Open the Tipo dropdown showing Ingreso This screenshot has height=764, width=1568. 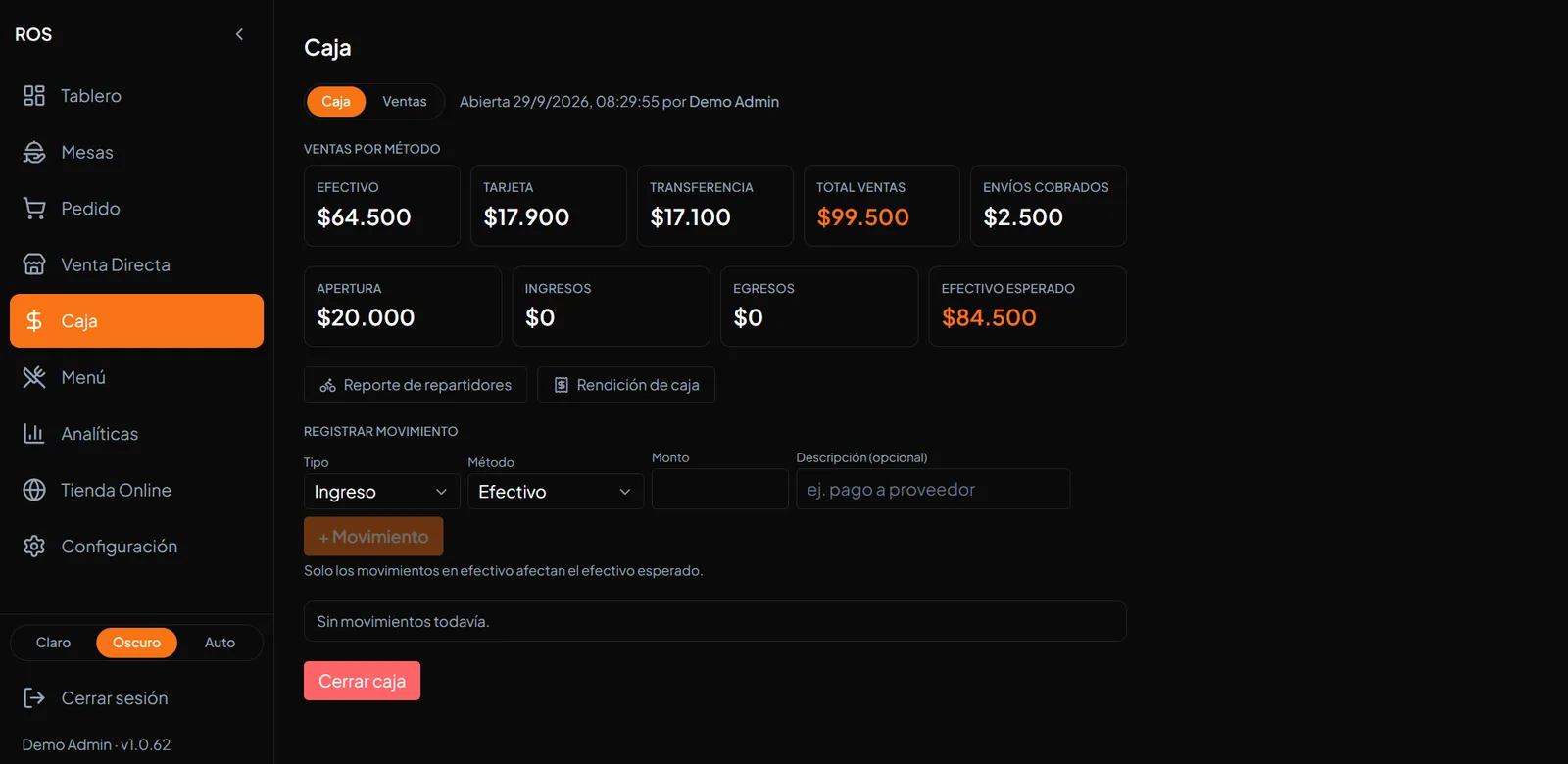click(381, 492)
